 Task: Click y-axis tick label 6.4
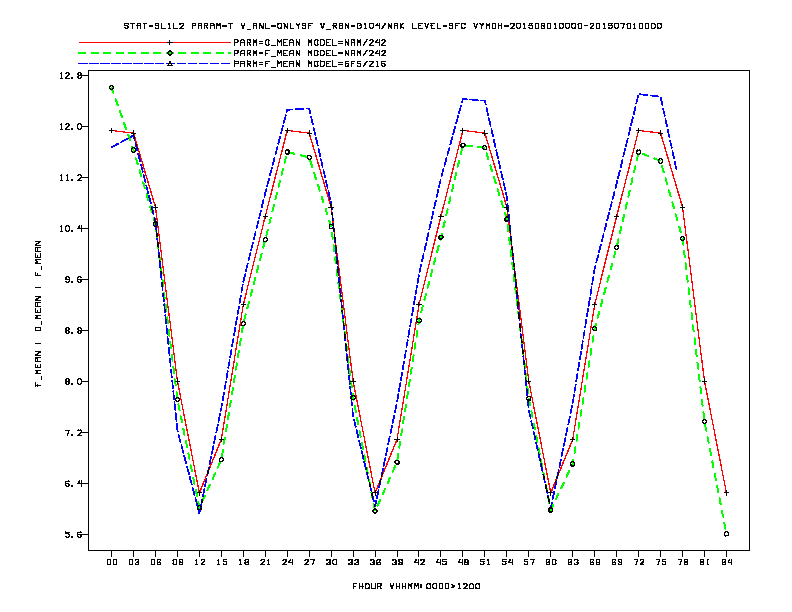click(x=72, y=483)
